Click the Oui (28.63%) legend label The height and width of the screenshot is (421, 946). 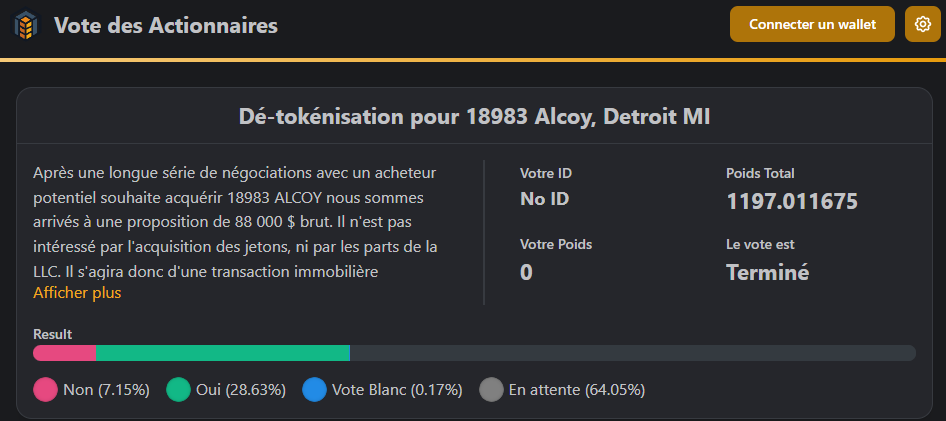pos(241,389)
